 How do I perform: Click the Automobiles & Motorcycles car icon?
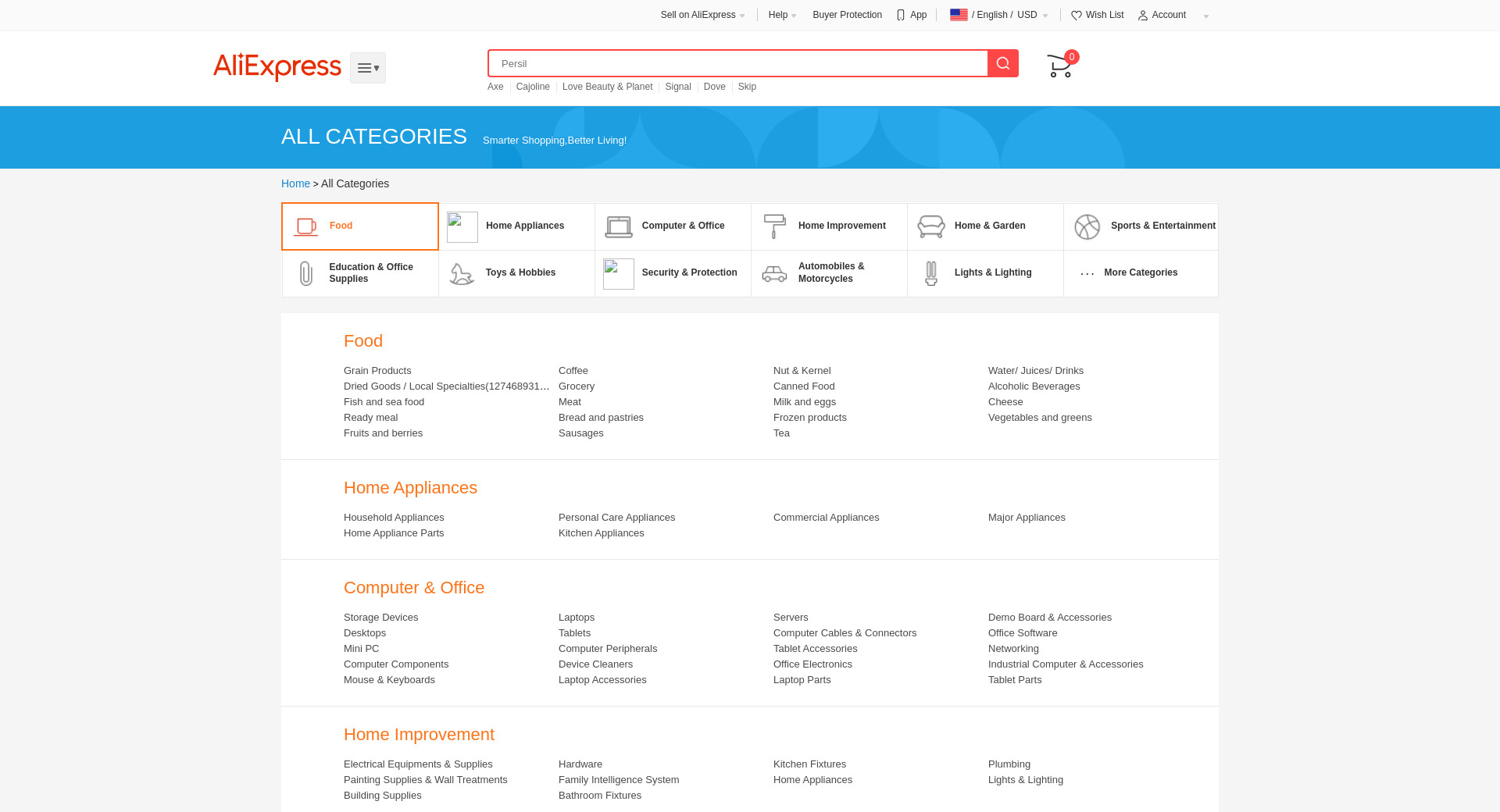[x=774, y=274]
